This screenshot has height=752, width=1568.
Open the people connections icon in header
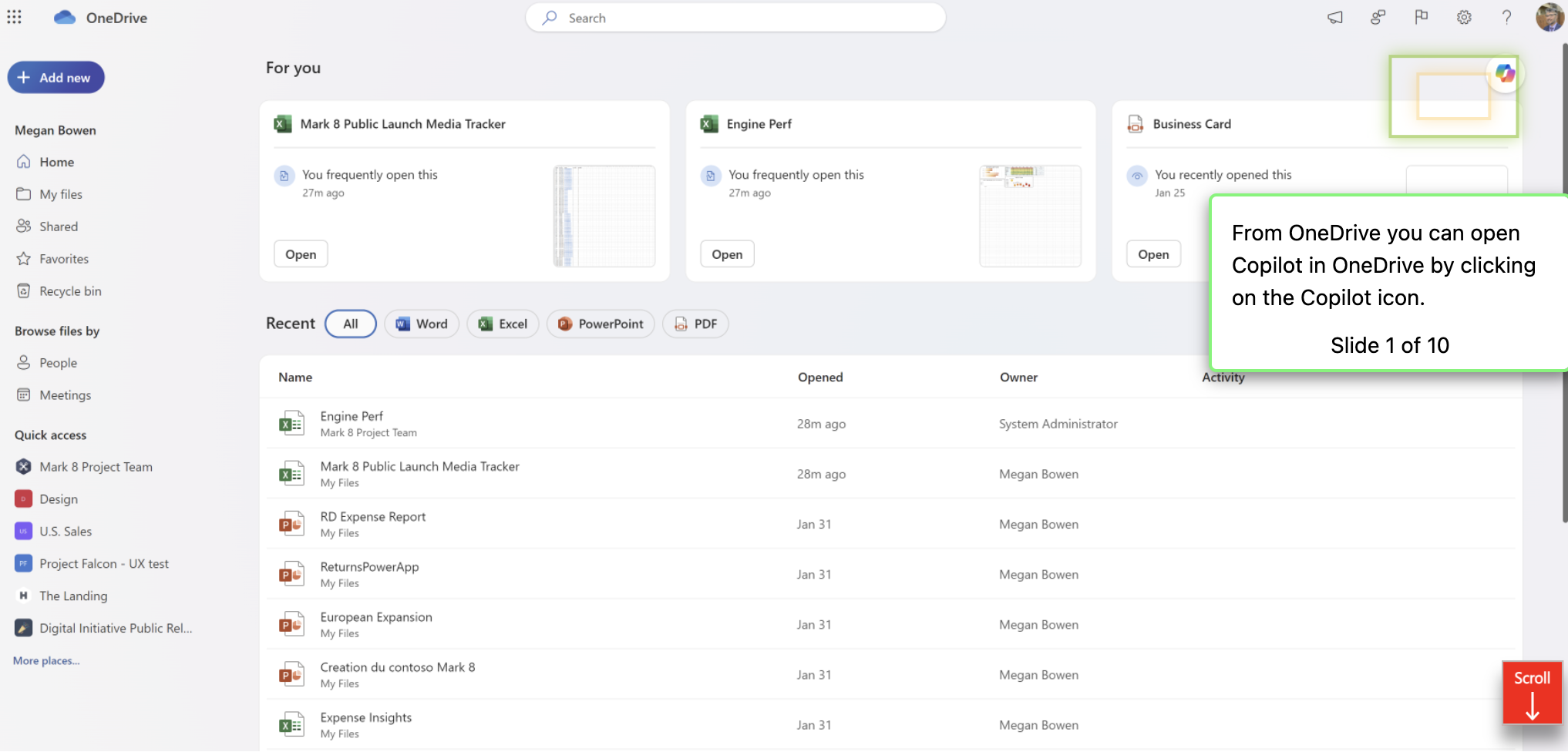coord(1378,17)
